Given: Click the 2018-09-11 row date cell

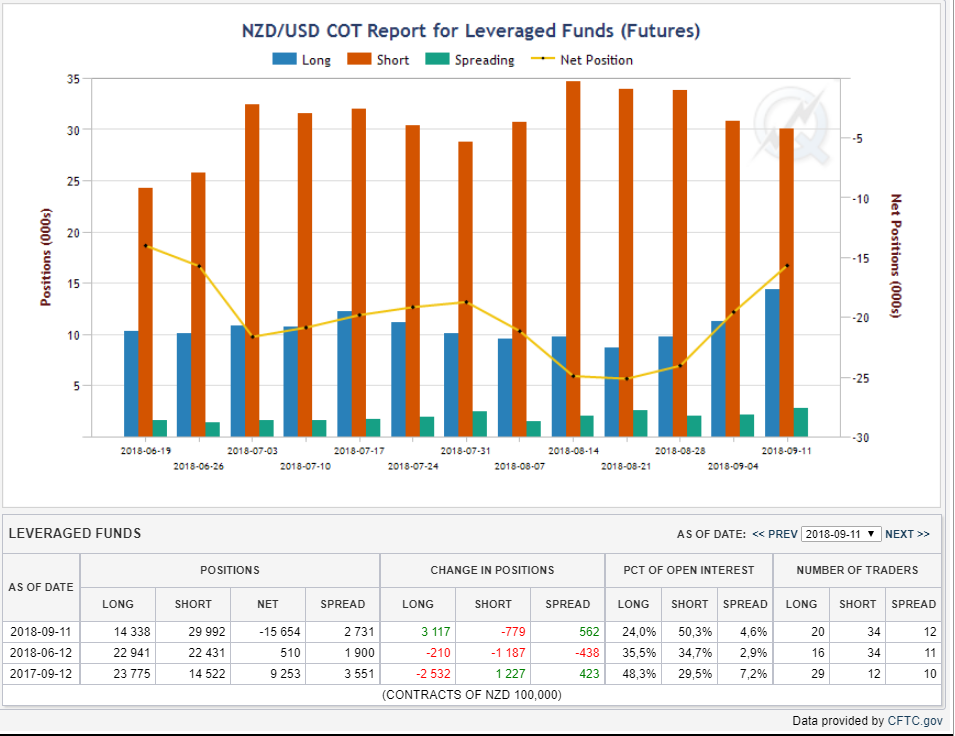Looking at the screenshot, I should click(41, 632).
